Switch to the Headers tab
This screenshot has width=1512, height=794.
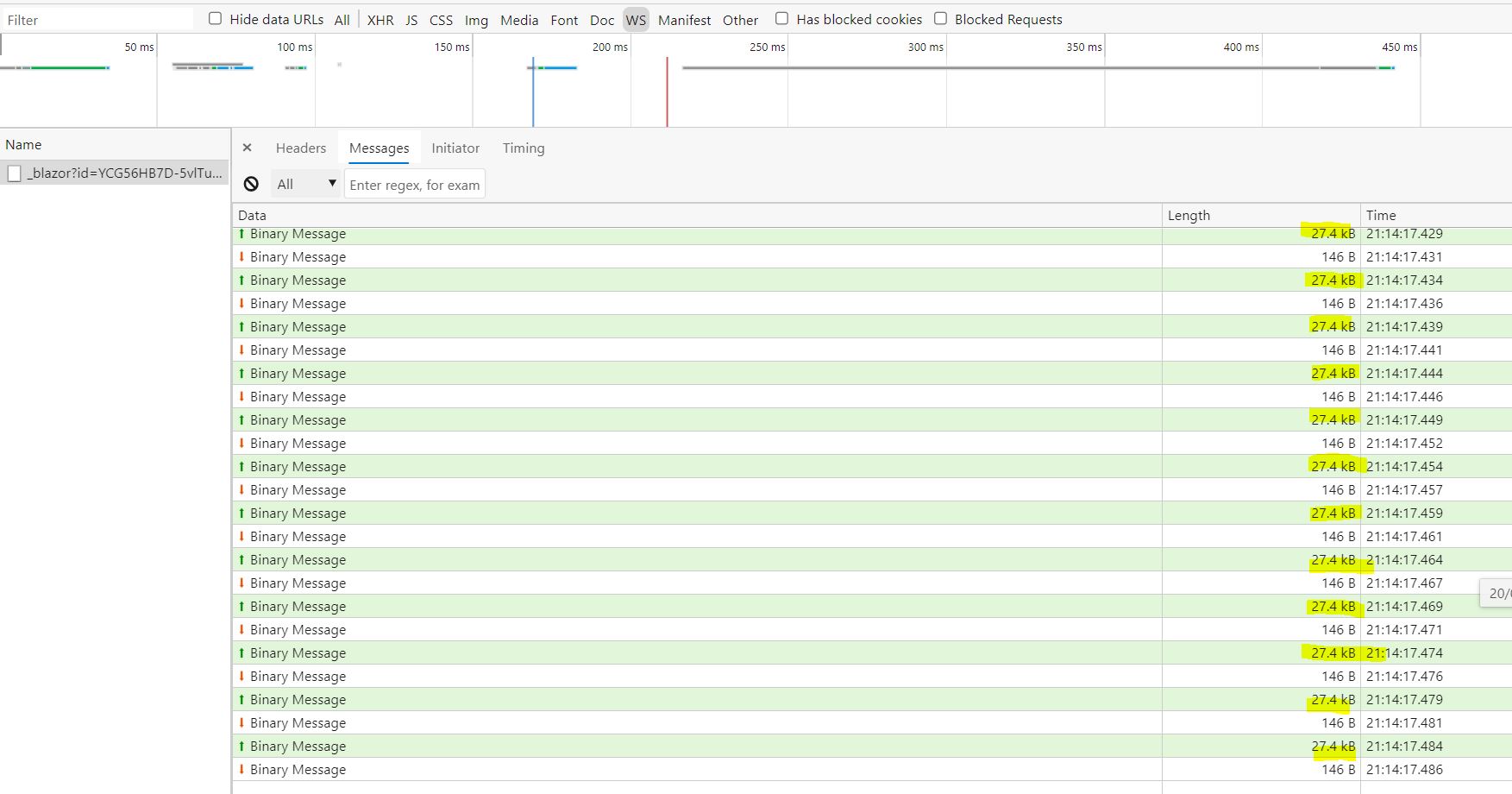(300, 148)
